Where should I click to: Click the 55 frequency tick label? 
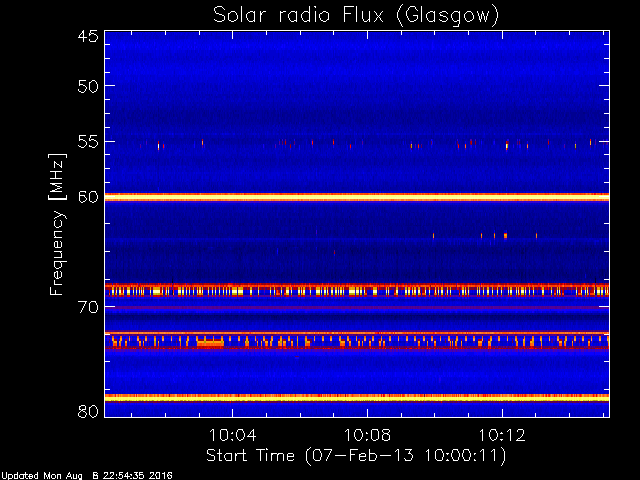(x=88, y=142)
